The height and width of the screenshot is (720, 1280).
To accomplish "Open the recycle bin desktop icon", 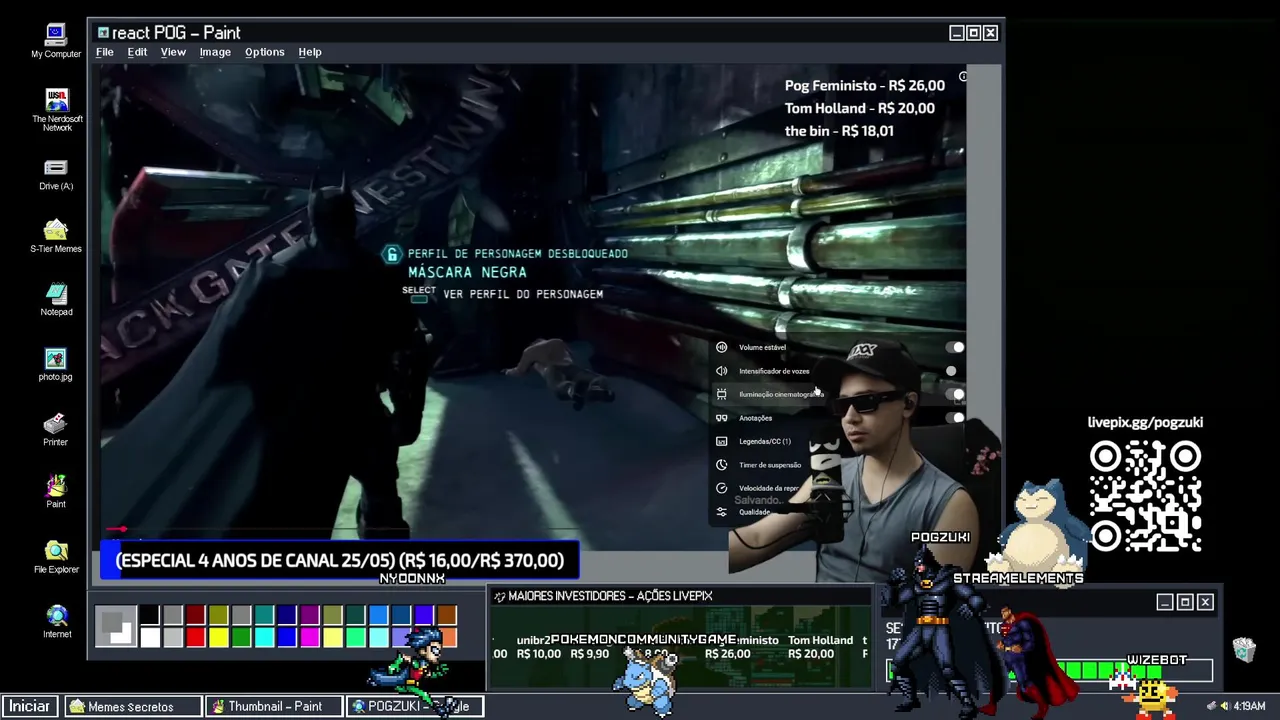I will [x=1244, y=650].
